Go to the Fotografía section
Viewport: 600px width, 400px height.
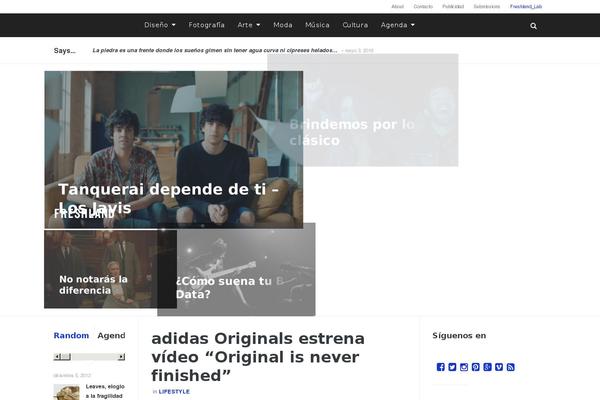tap(206, 25)
